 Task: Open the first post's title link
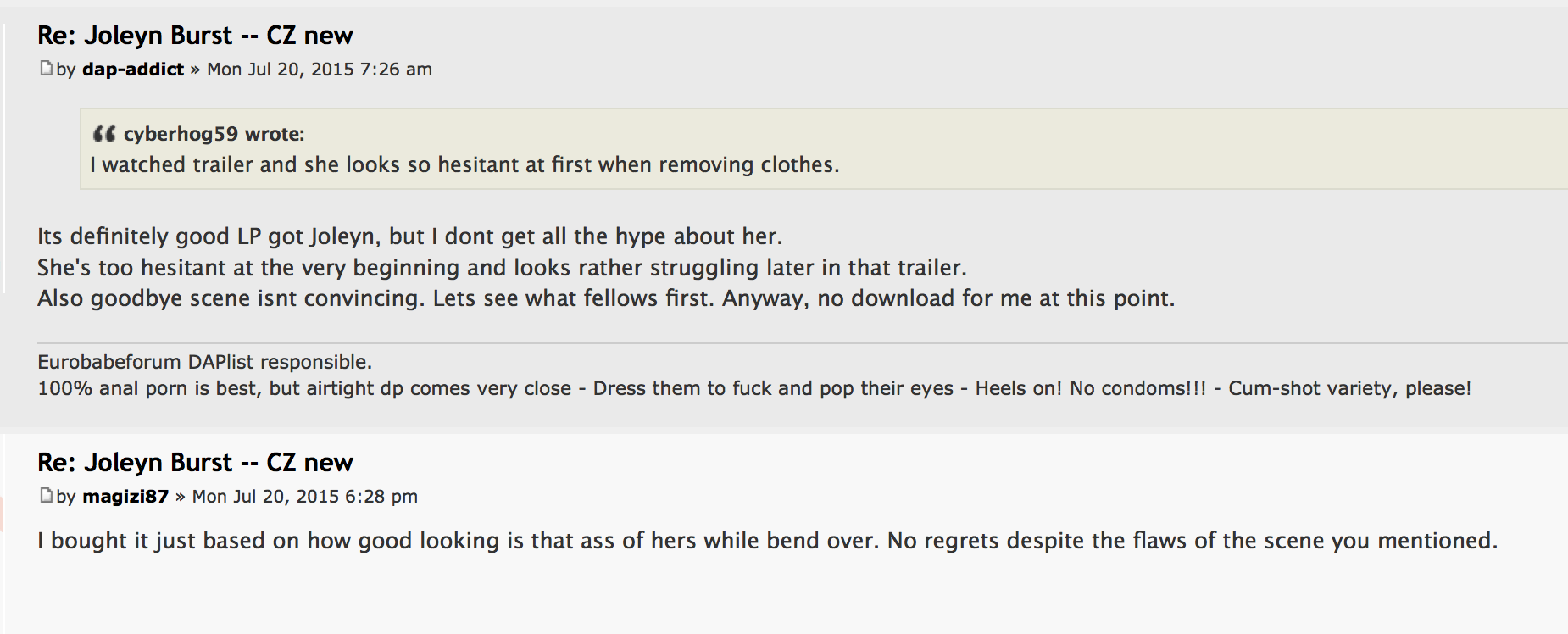tap(195, 36)
